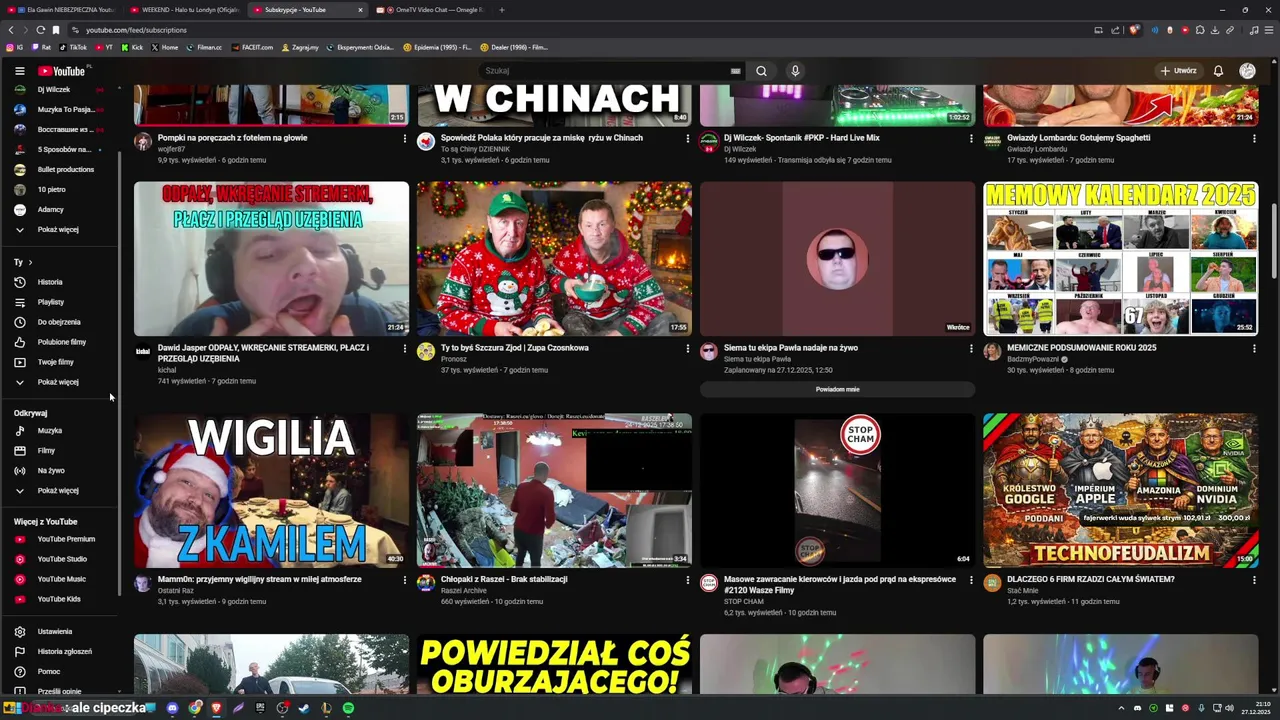
Task: Open Twoje filmy in the sidebar
Action: point(60,362)
